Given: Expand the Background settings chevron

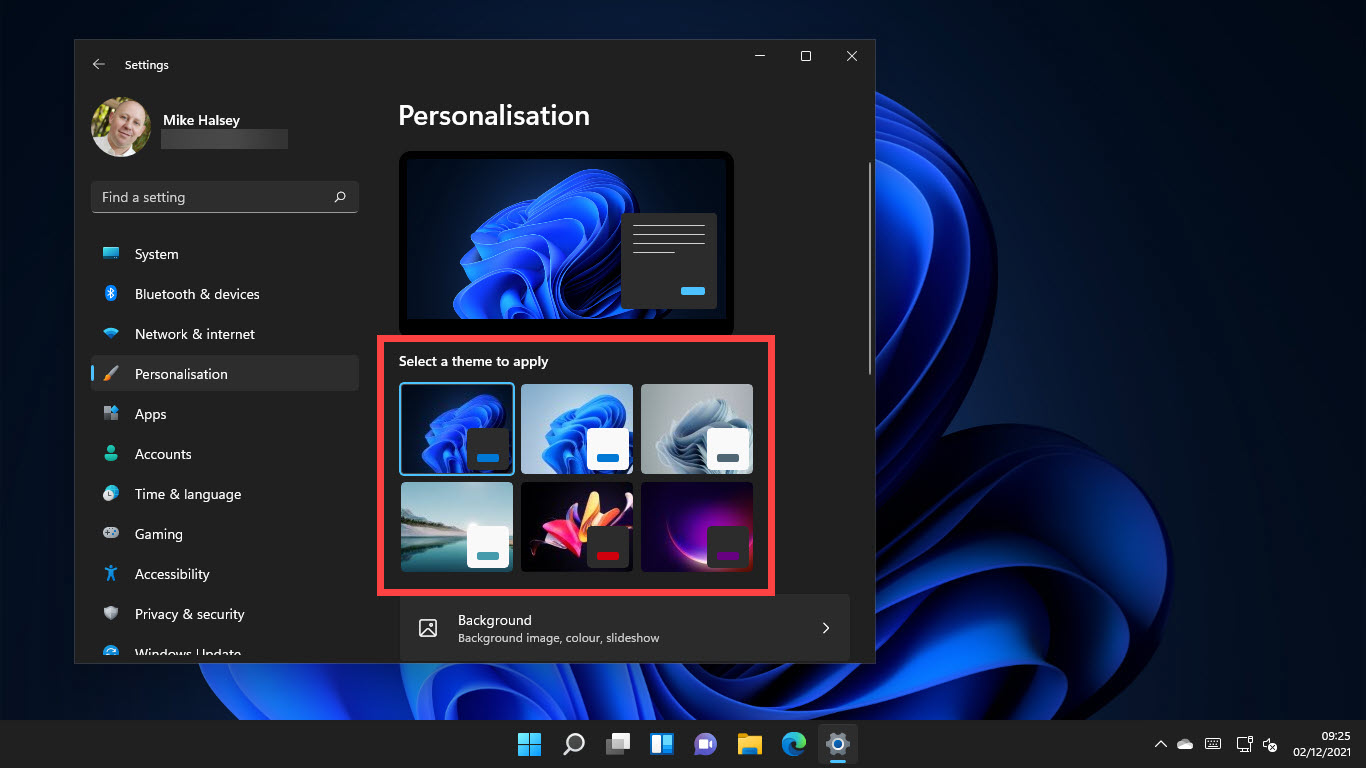Looking at the screenshot, I should pos(826,628).
